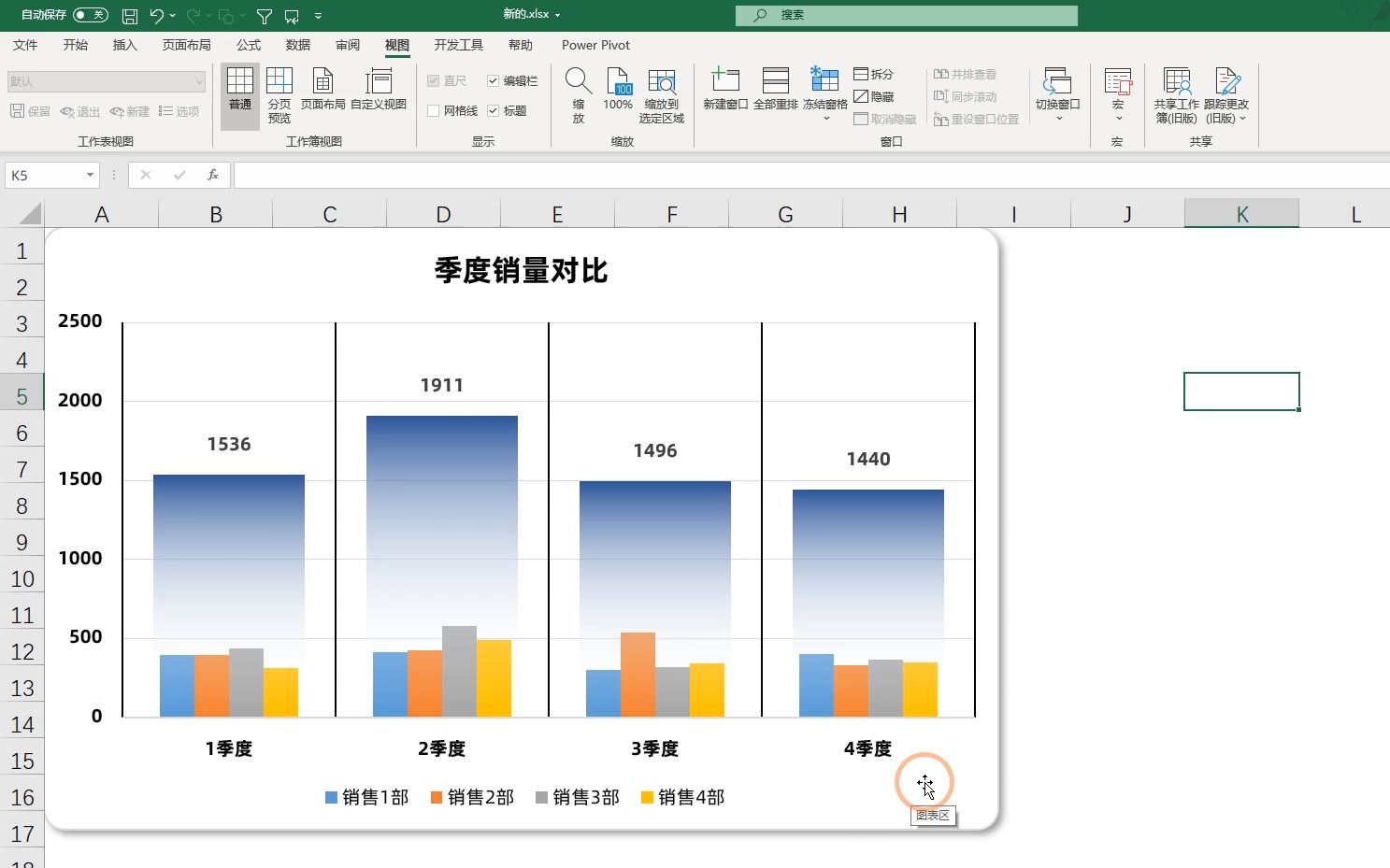Screen dimensions: 1390x868
Task: Open a new window with 新建窗口
Action: [x=725, y=89]
